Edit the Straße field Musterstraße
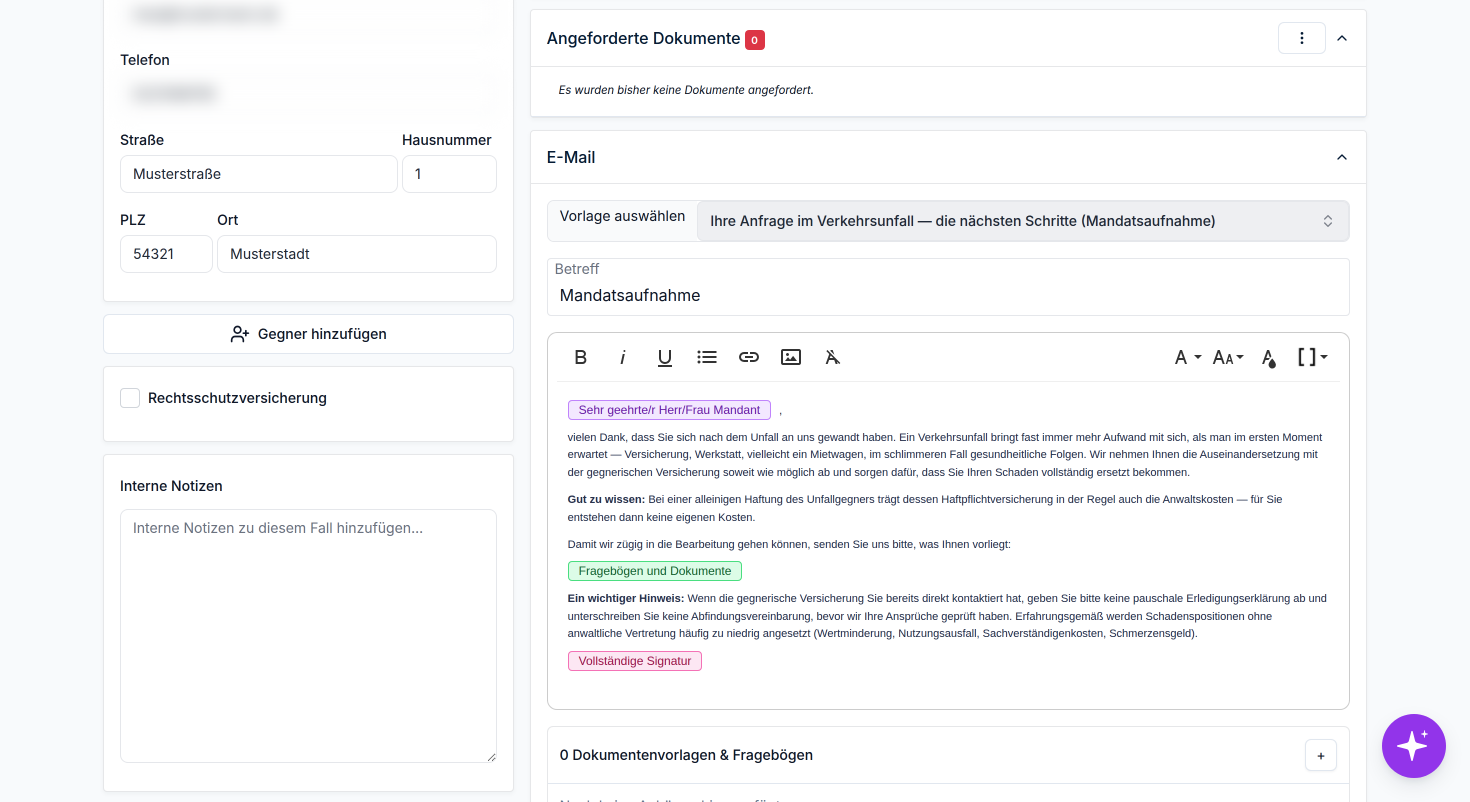The image size is (1470, 802). (259, 174)
